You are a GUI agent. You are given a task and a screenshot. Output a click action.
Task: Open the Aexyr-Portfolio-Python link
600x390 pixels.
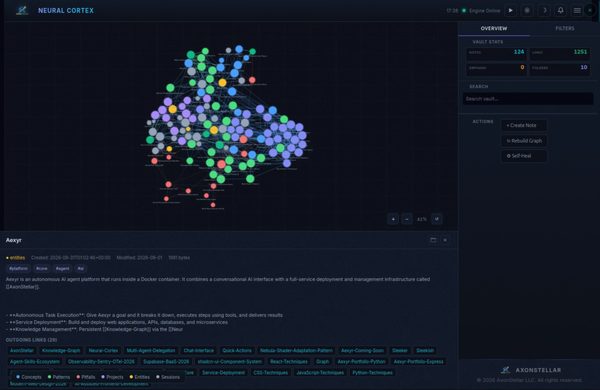pos(361,361)
